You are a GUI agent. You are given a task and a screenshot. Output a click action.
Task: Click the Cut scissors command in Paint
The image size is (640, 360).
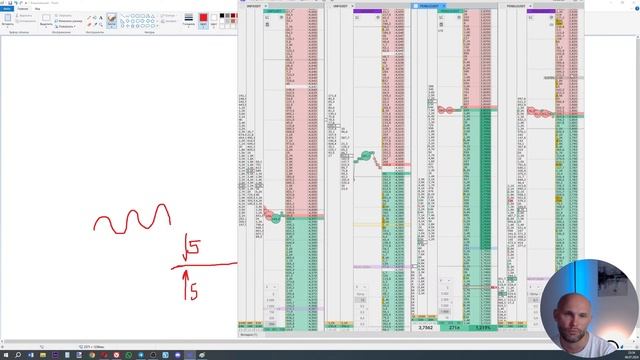[x=24, y=16]
